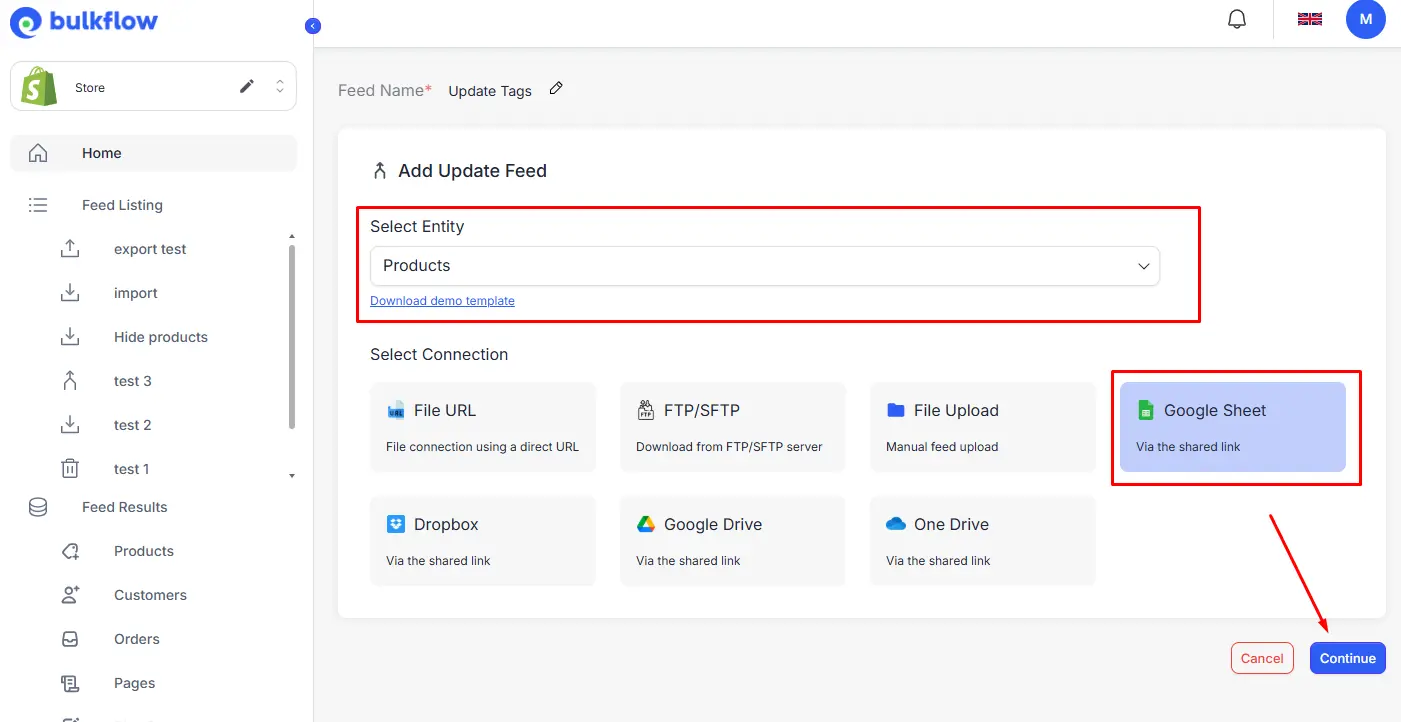The image size is (1401, 722).
Task: Choose the Dropbox connection option
Action: coord(482,541)
